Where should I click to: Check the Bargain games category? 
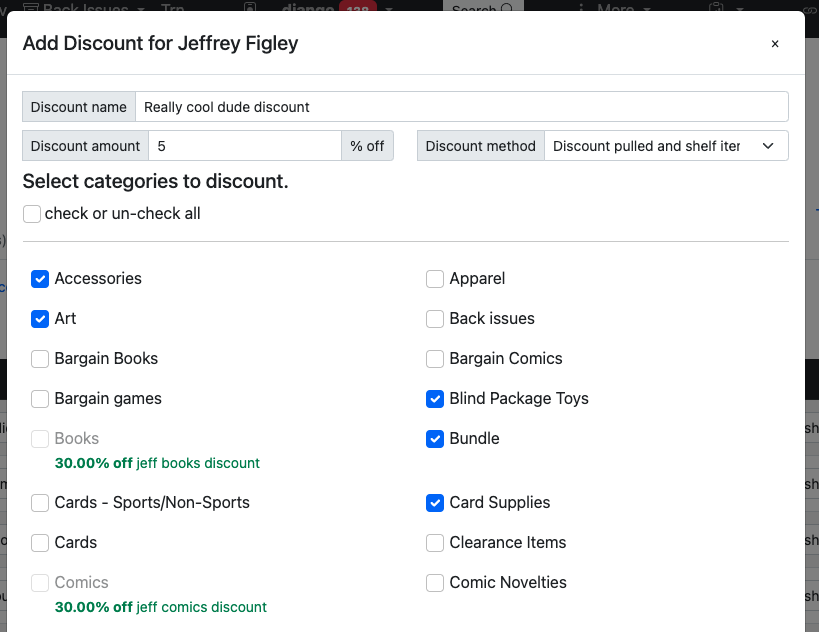coord(40,399)
